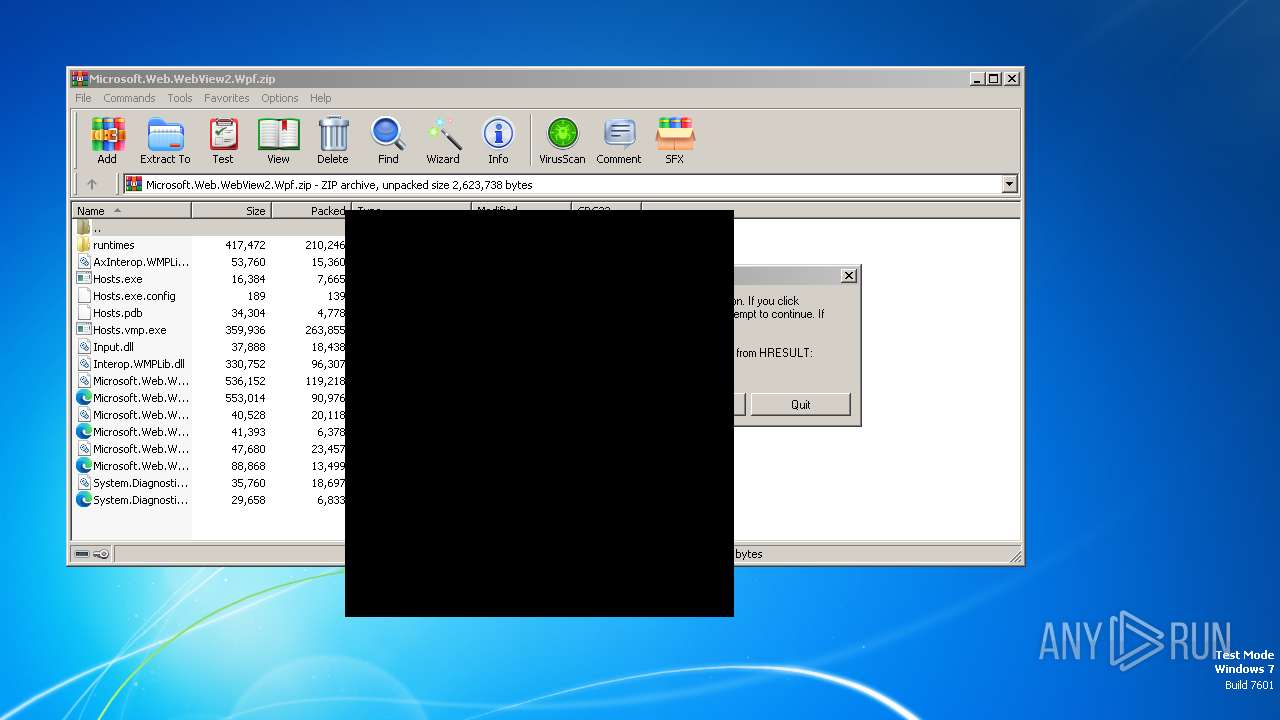Click the drive icon in status bar
1280x720 pixels.
82,554
